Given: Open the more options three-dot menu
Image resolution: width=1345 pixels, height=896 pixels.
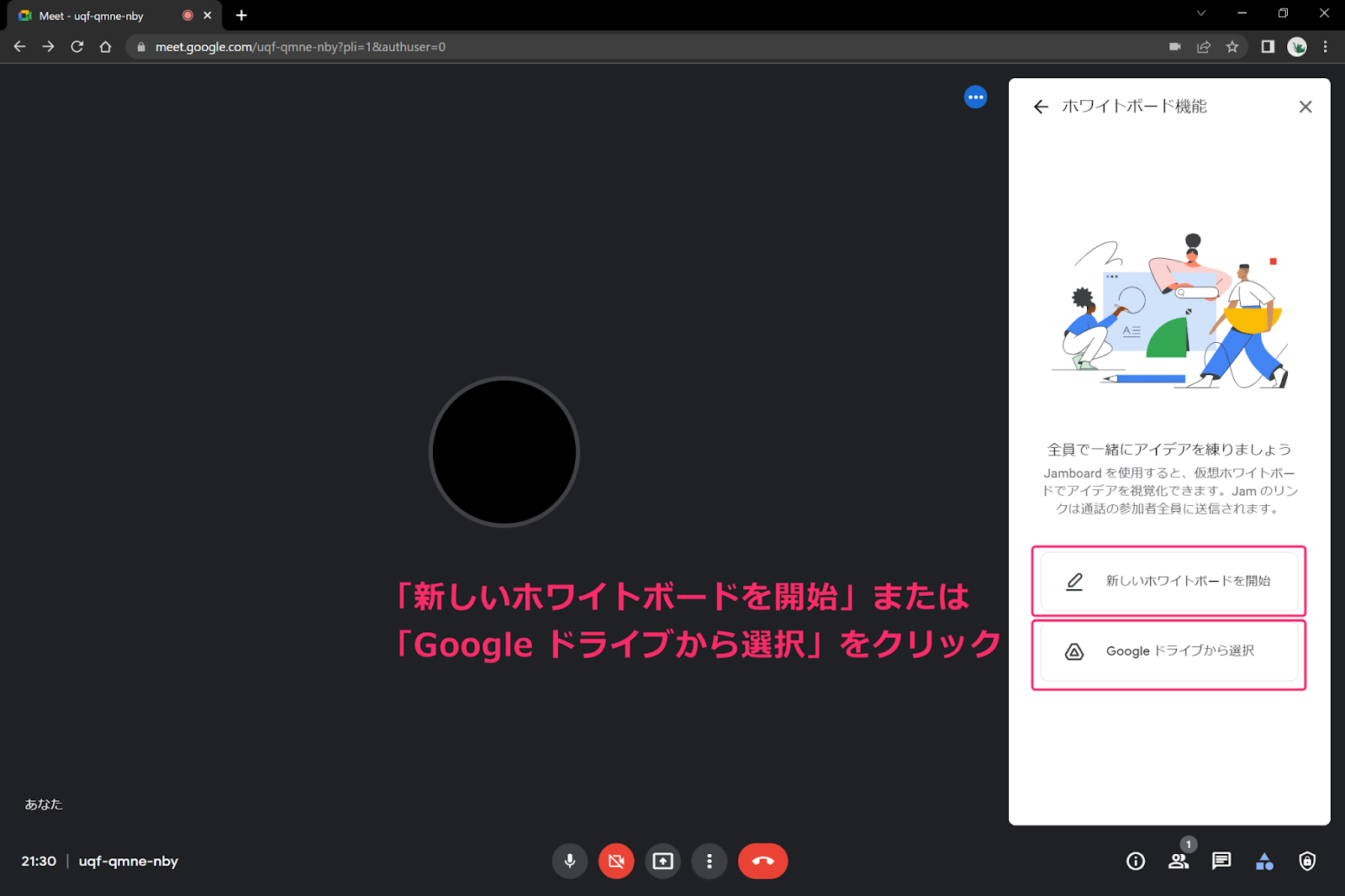Looking at the screenshot, I should 709,861.
